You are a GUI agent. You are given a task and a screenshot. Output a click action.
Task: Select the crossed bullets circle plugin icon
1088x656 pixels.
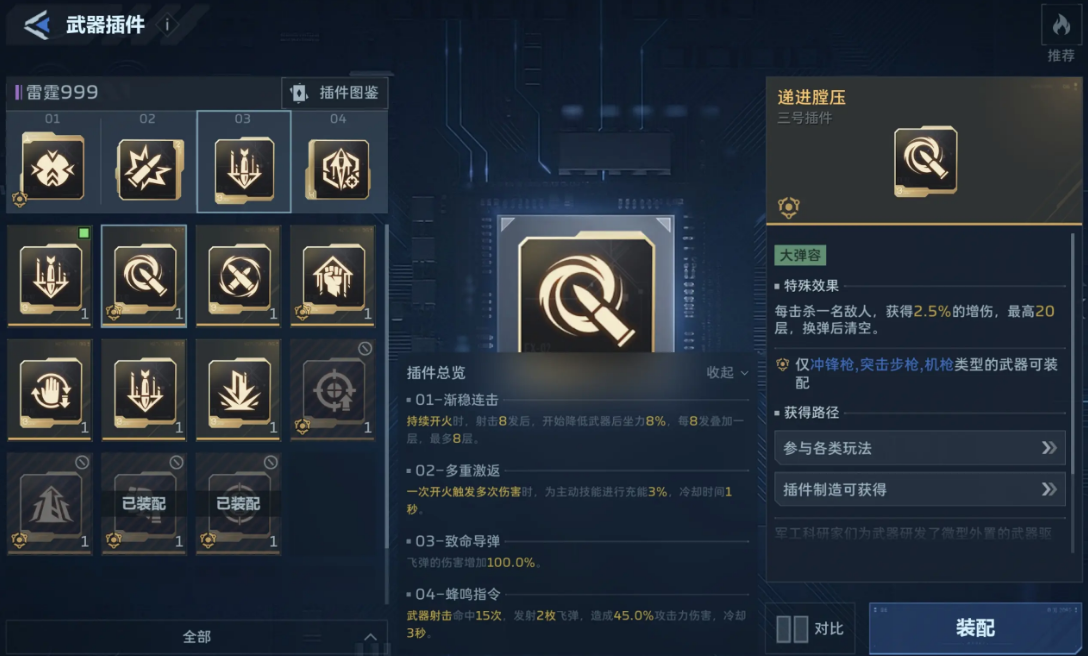click(238, 275)
